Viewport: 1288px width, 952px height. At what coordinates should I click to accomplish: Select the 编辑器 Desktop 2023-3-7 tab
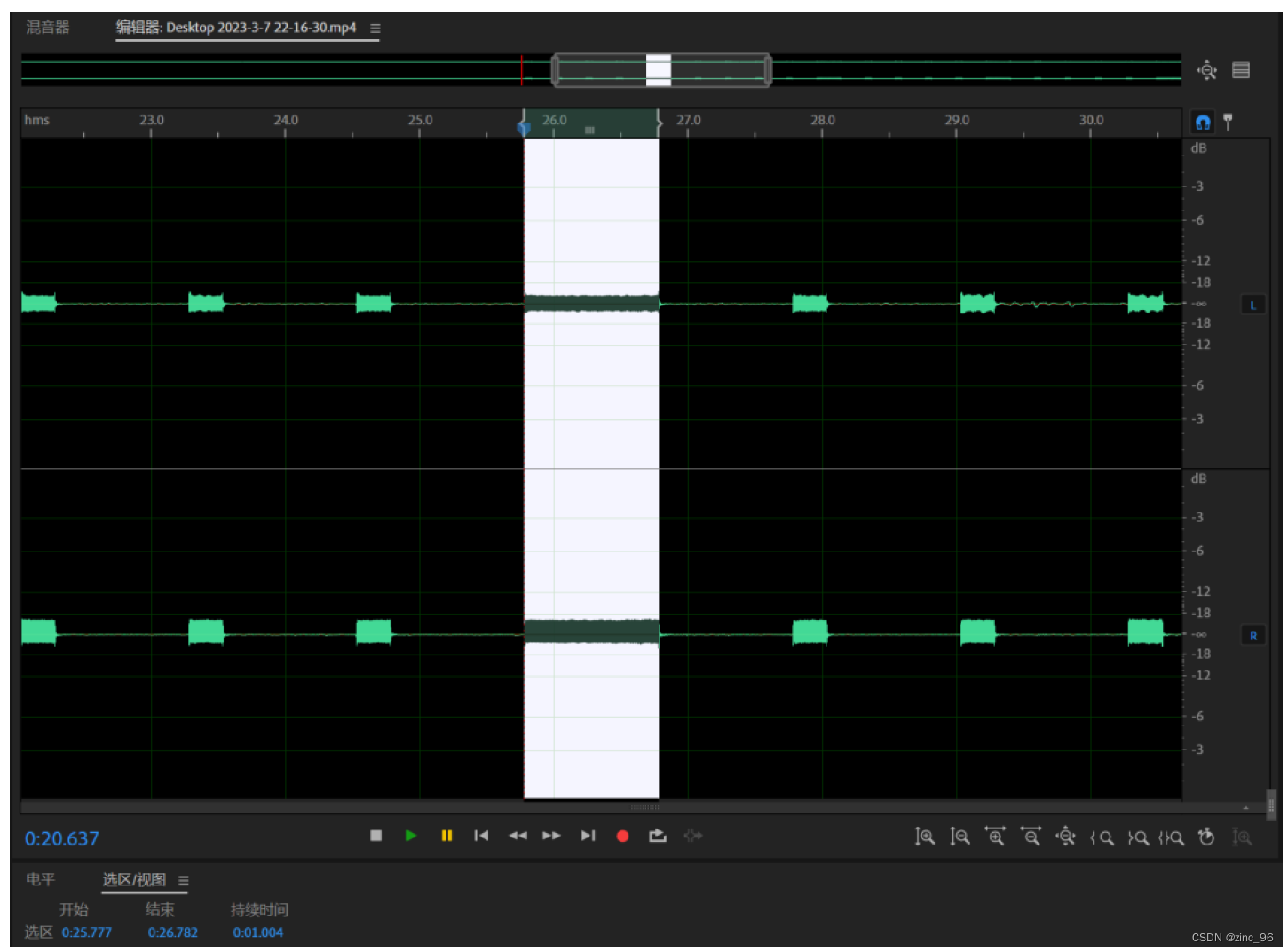[x=236, y=27]
